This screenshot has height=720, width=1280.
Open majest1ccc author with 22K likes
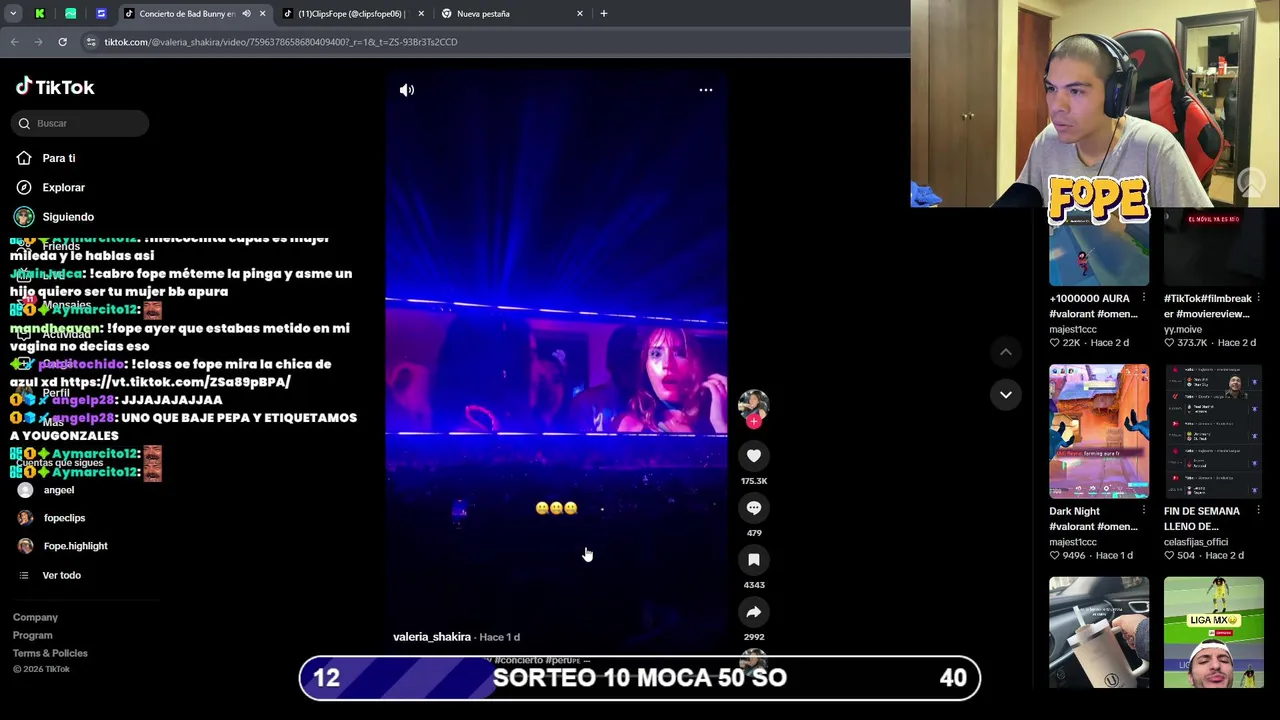click(x=1073, y=329)
